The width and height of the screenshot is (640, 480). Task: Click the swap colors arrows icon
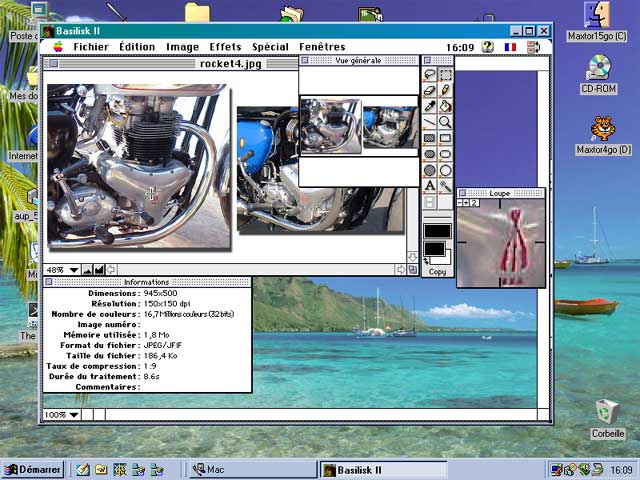point(427,261)
